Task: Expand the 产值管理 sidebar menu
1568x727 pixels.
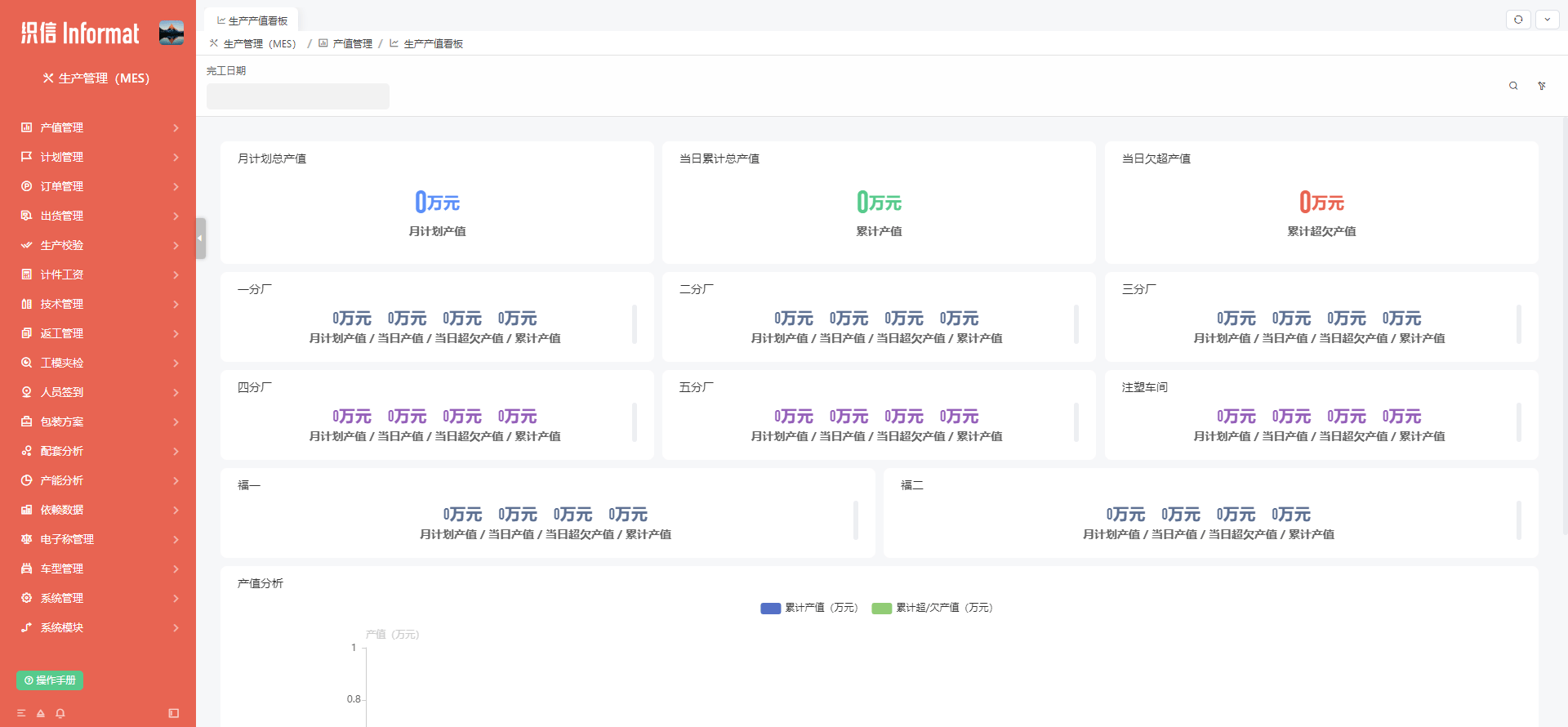Action: click(98, 127)
